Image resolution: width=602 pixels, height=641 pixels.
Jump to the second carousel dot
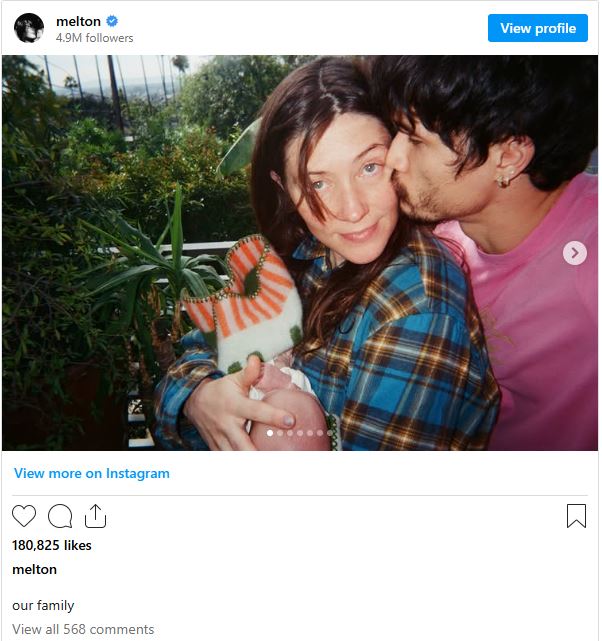click(279, 433)
